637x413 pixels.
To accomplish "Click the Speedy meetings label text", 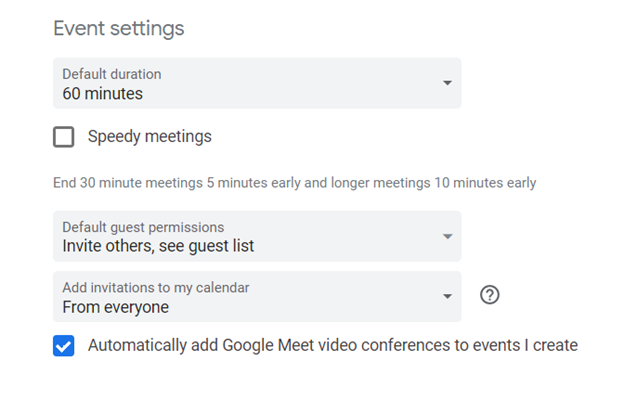I will [x=150, y=136].
